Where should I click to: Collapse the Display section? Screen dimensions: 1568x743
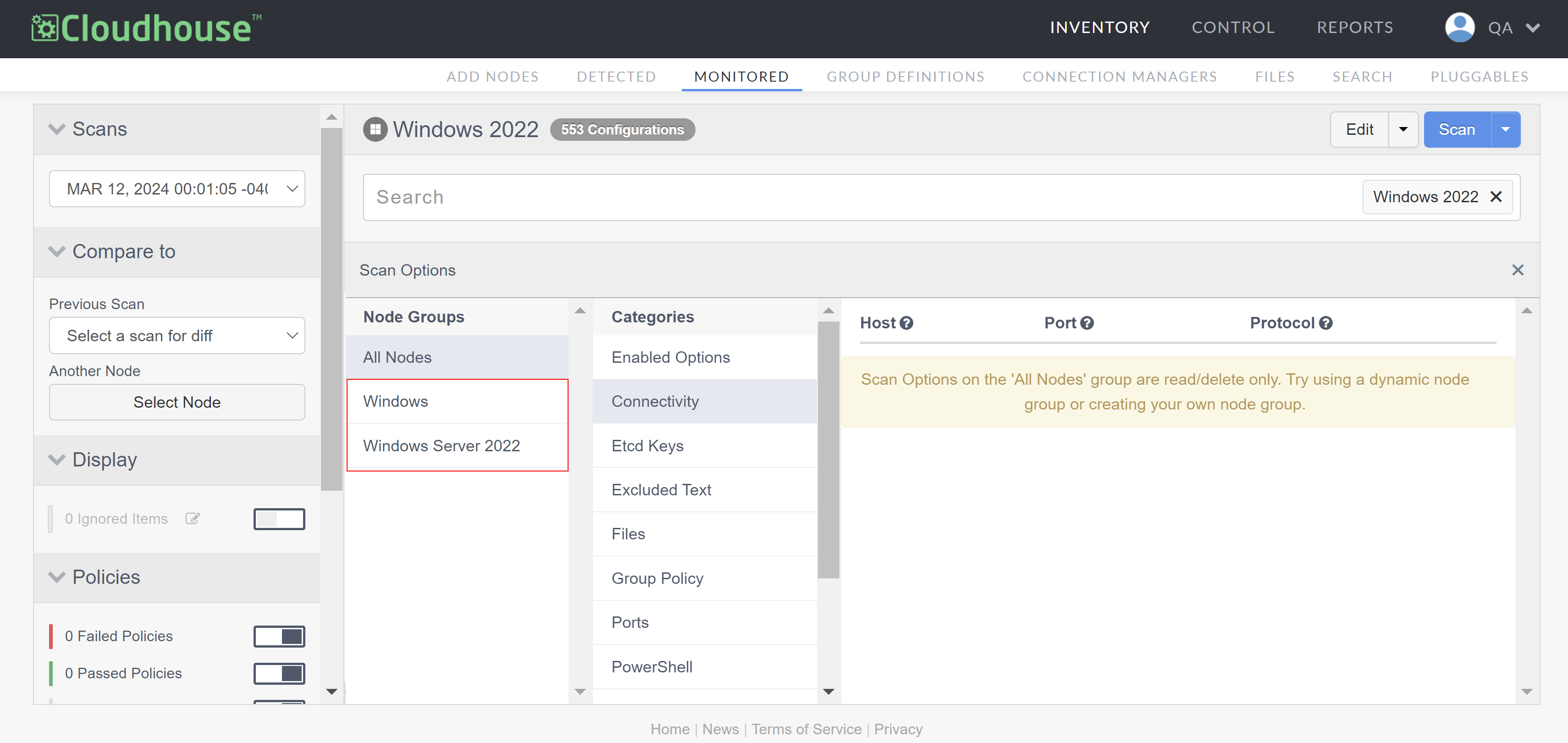click(x=56, y=460)
